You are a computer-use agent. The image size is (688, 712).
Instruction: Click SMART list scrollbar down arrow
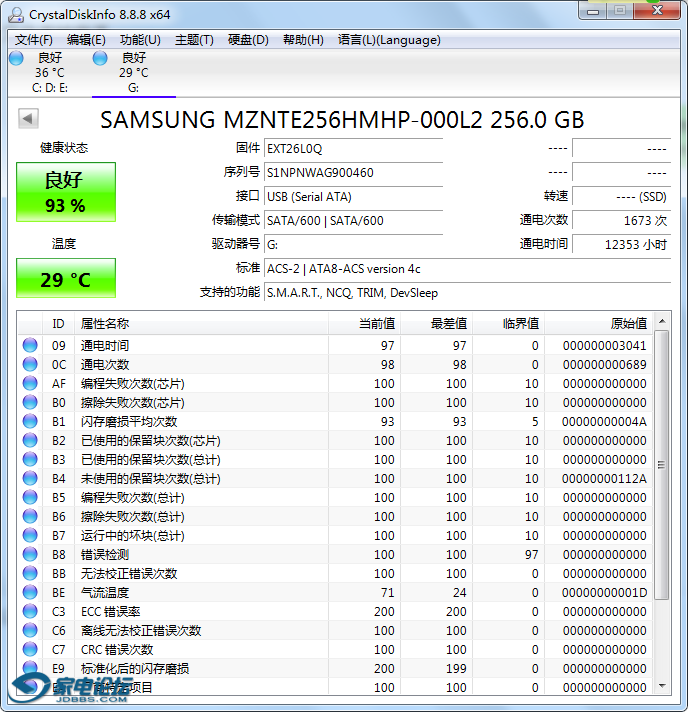click(662, 686)
